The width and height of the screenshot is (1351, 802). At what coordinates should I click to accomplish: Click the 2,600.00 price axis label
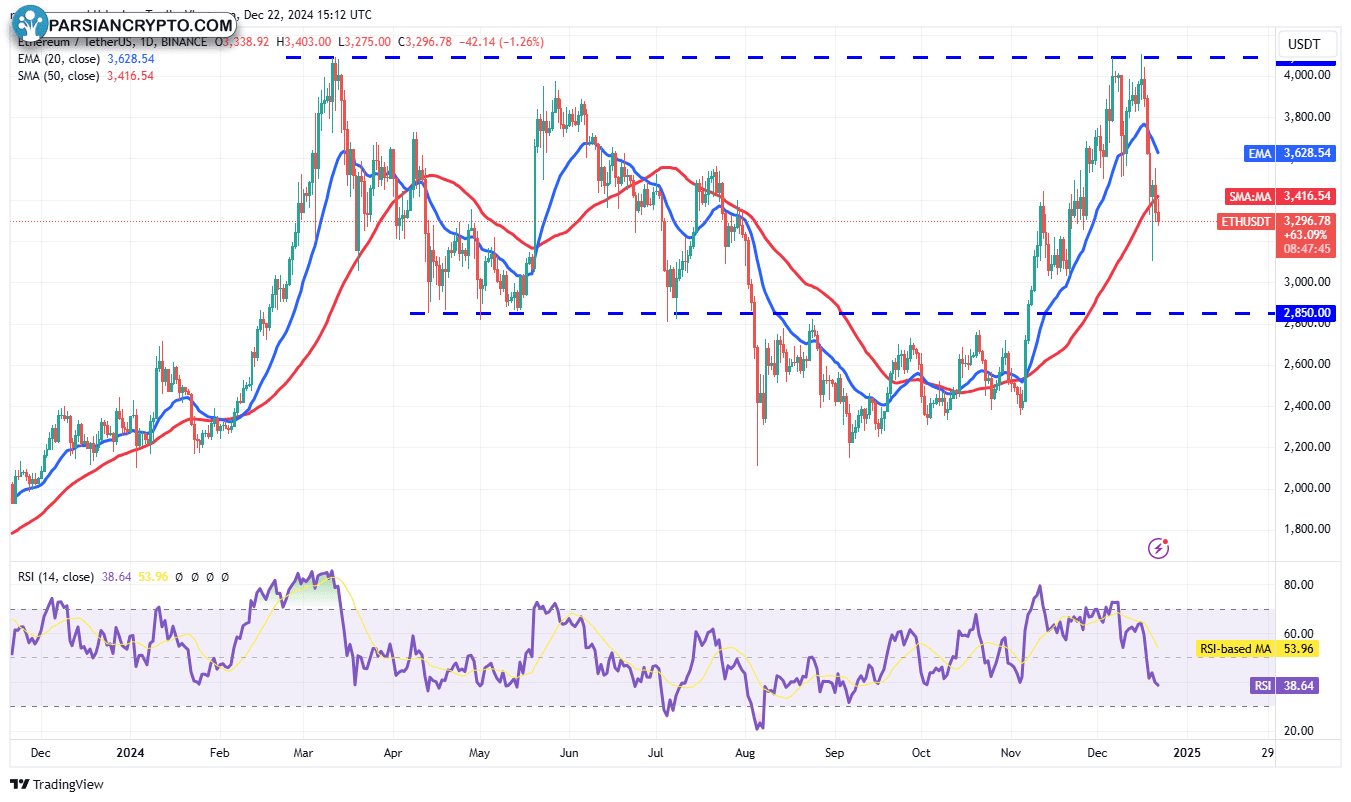[1308, 364]
